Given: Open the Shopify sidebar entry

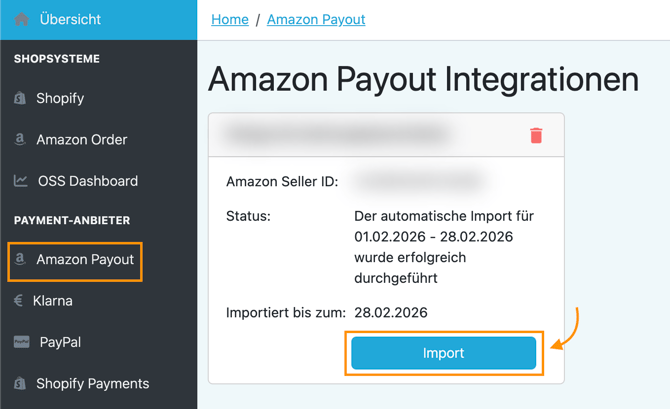Looking at the screenshot, I should pyautogui.click(x=60, y=98).
